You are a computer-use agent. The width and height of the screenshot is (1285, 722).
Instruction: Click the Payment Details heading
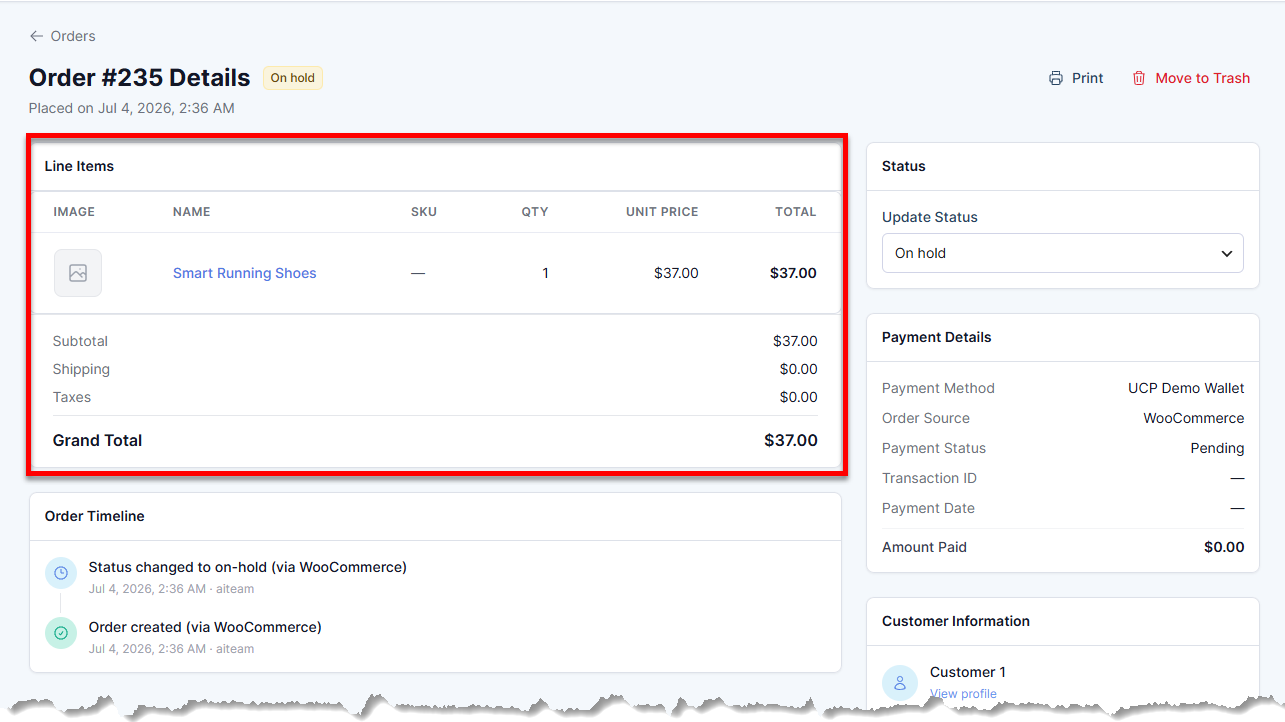tap(937, 337)
